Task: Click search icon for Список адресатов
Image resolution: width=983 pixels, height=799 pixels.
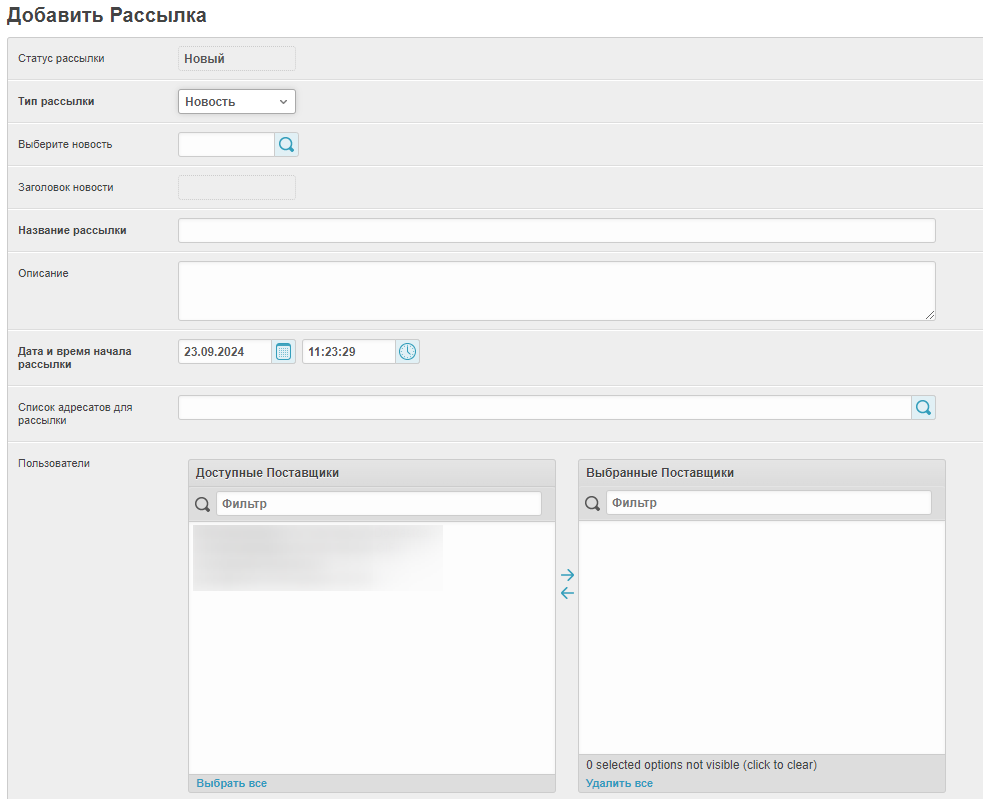Action: [923, 408]
